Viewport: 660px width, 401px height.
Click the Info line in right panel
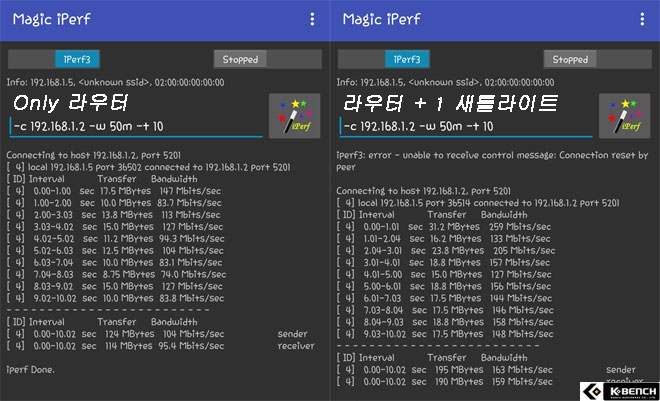pos(445,82)
